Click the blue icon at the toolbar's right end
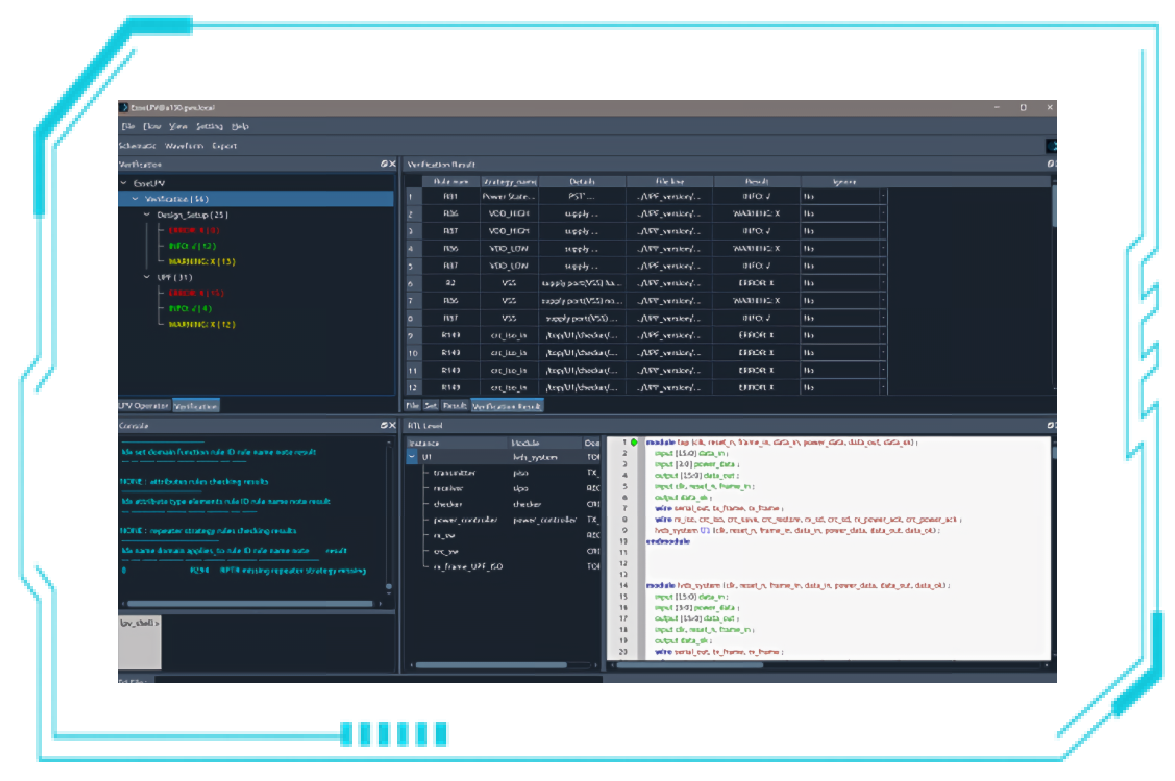This screenshot has width=1175, height=781. click(x=1051, y=146)
